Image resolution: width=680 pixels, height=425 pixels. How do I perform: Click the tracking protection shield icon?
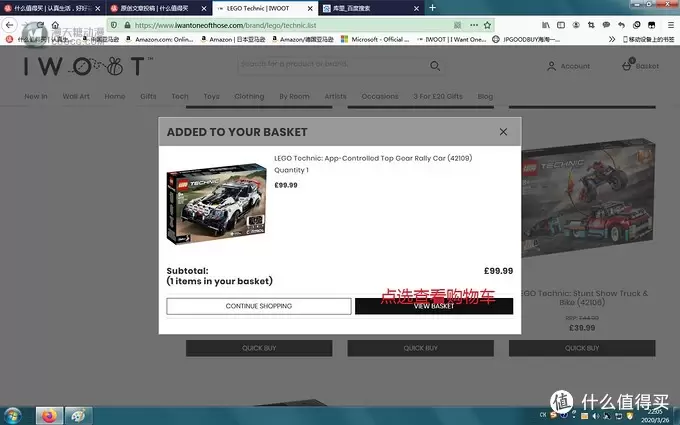pyautogui.click(x=114, y=25)
